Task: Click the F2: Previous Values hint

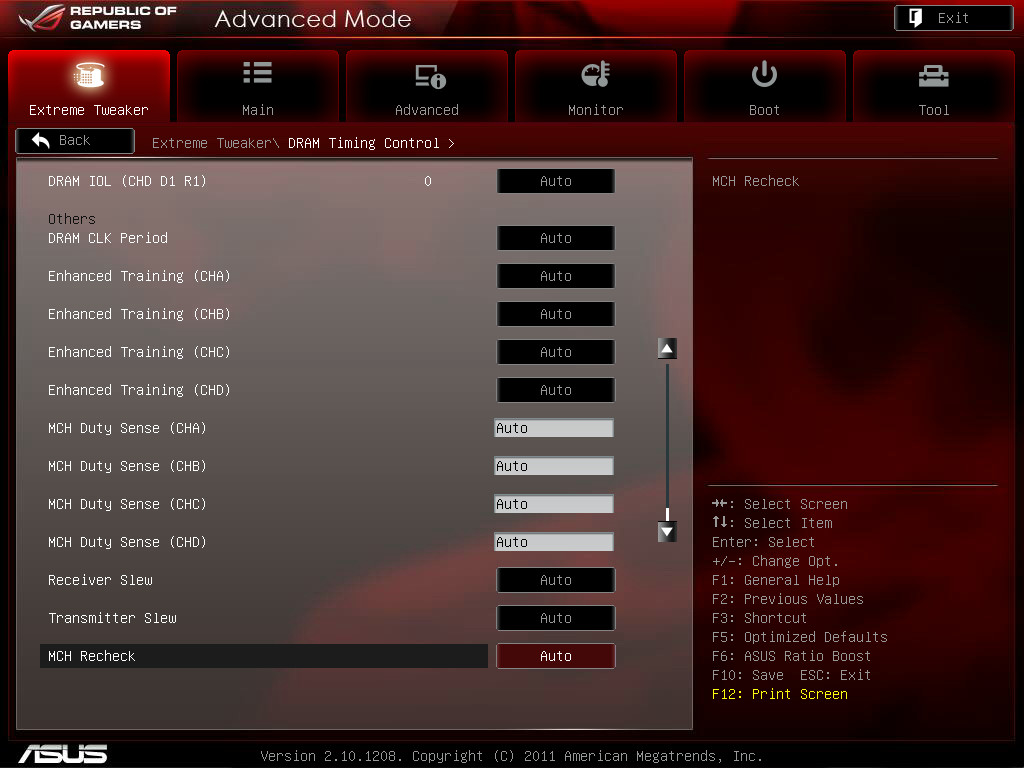Action: point(788,599)
